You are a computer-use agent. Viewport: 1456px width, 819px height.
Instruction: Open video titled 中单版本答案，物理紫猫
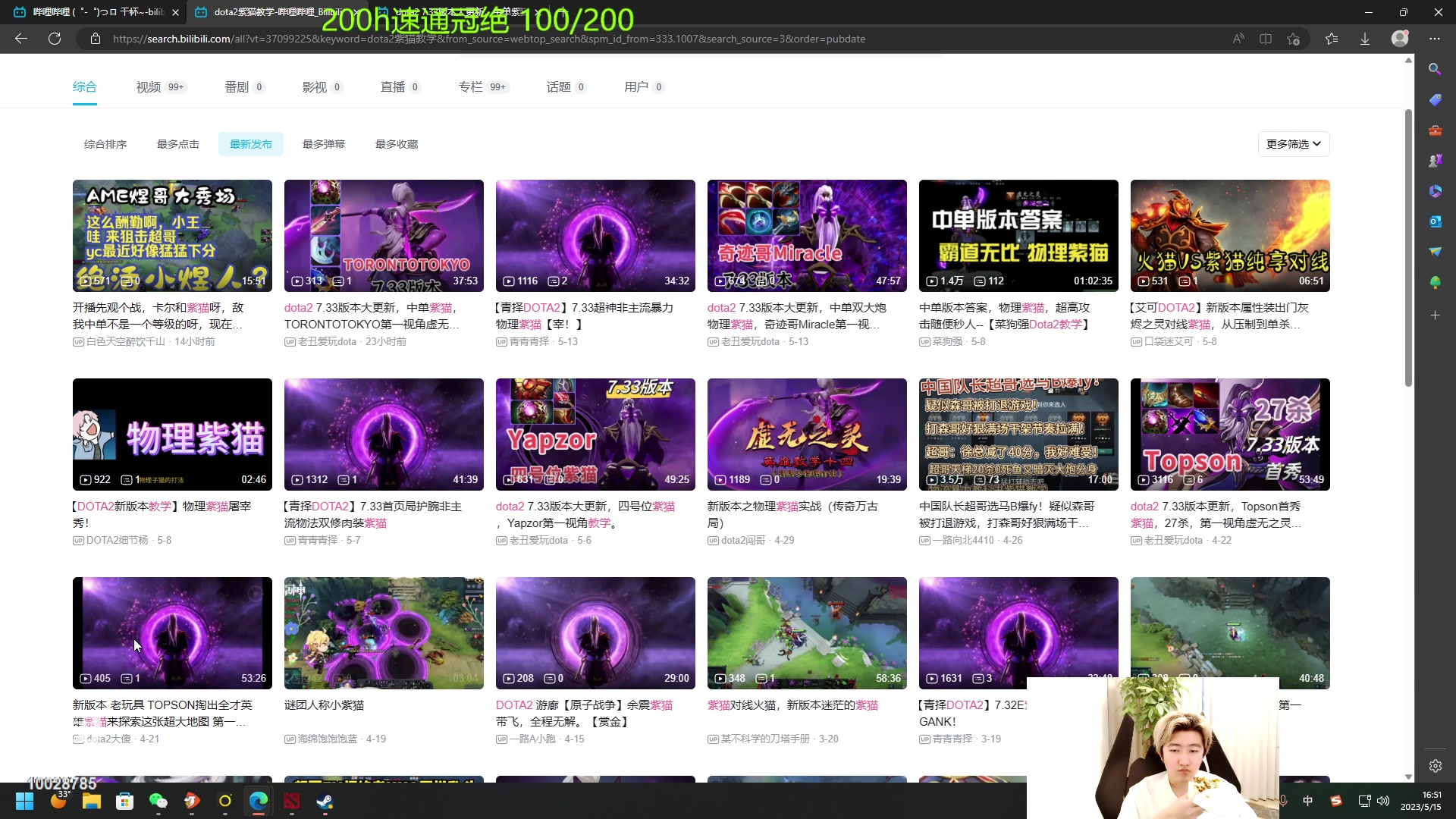(x=1005, y=316)
